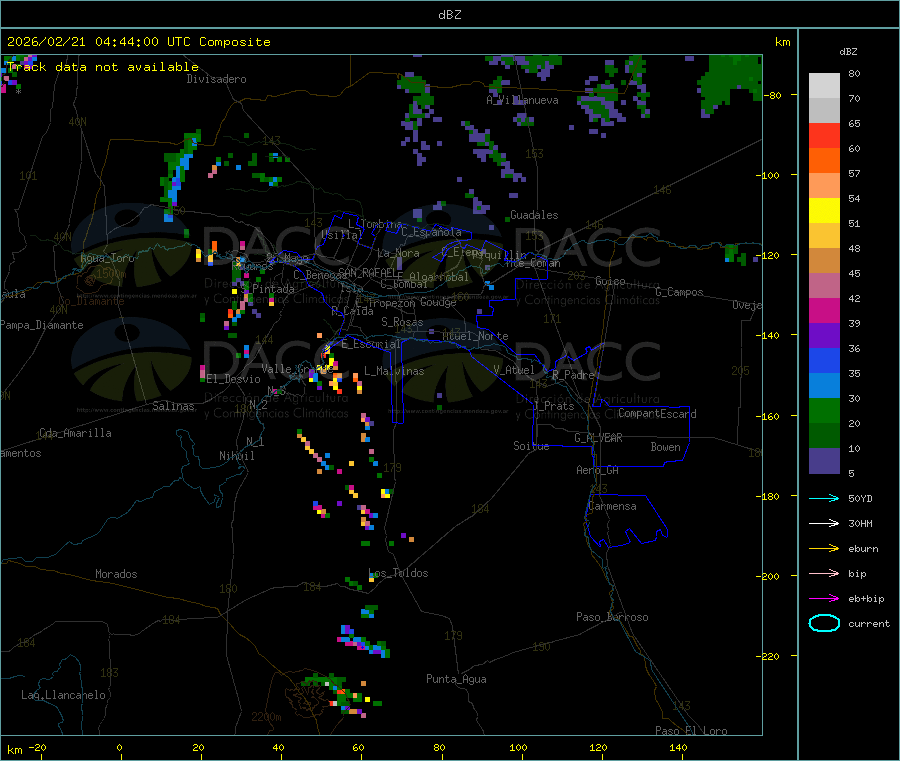Click the Salinas map label
The width and height of the screenshot is (900, 761).
point(173,406)
